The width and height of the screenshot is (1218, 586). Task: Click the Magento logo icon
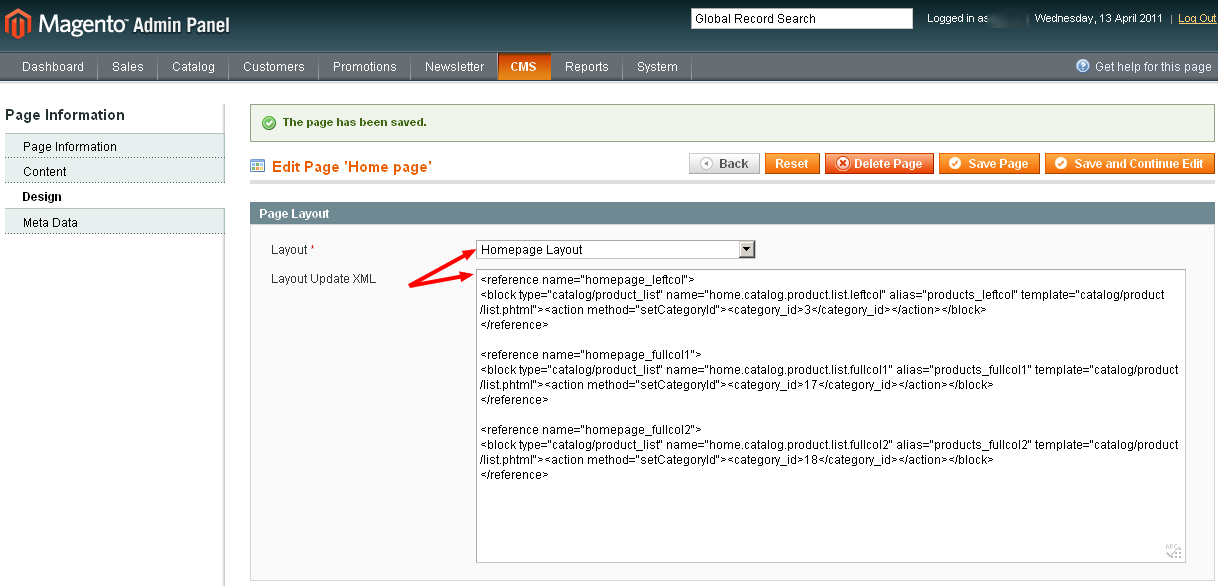click(x=18, y=24)
